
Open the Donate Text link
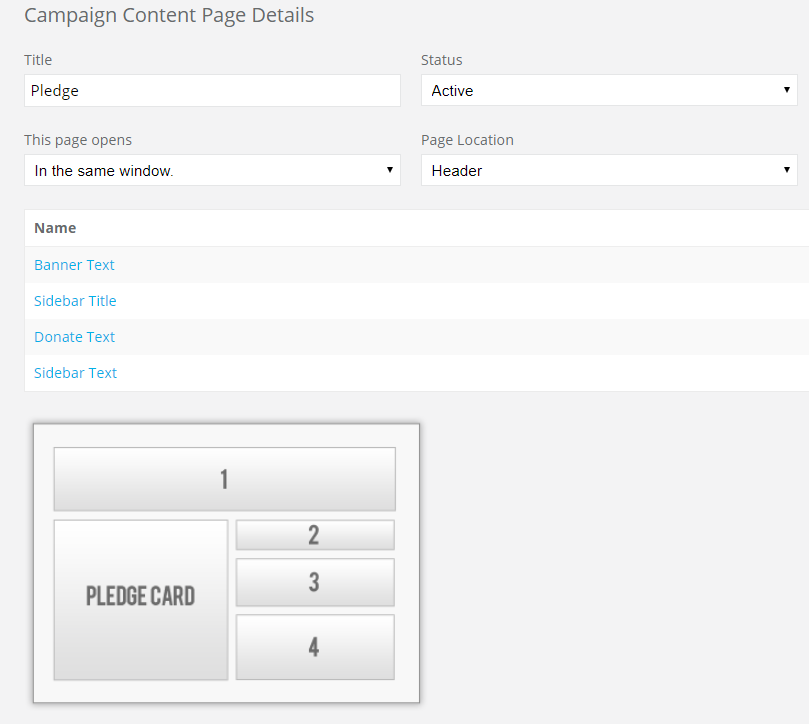tap(74, 337)
